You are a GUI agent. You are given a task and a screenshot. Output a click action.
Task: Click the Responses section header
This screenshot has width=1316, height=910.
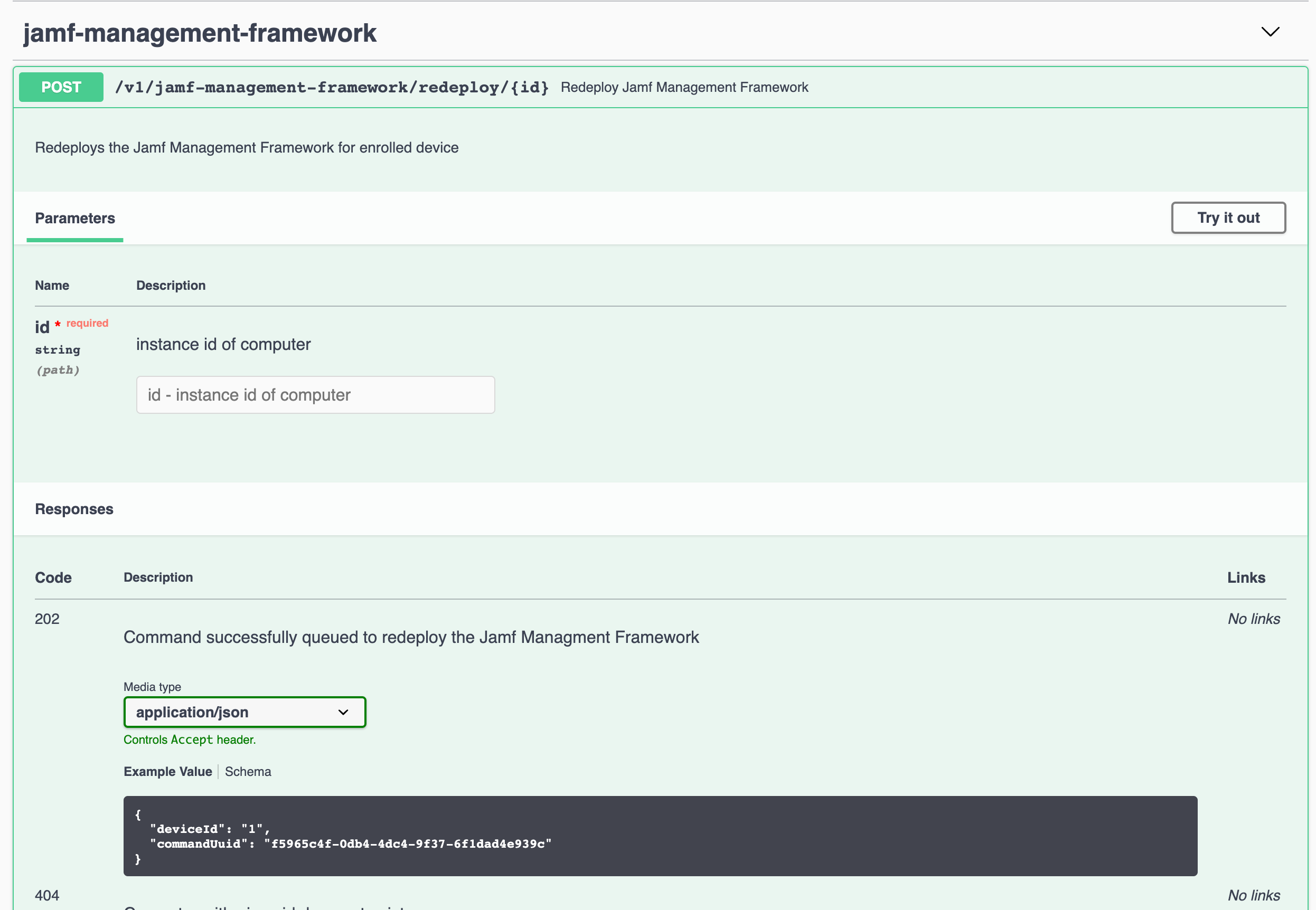74,509
